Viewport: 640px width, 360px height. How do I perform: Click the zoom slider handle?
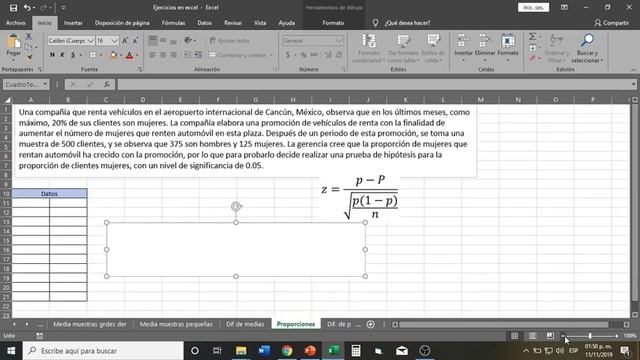coord(590,336)
